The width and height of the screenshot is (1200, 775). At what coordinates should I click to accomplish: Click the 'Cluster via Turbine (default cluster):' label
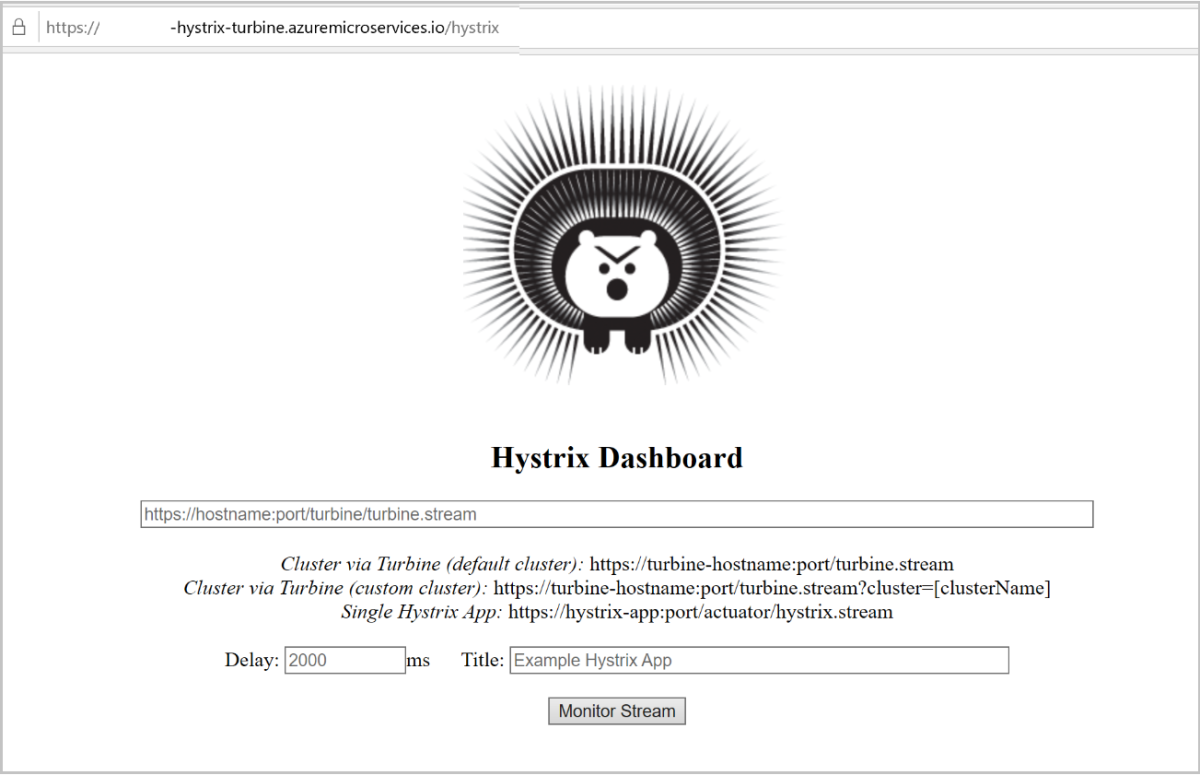[432, 564]
